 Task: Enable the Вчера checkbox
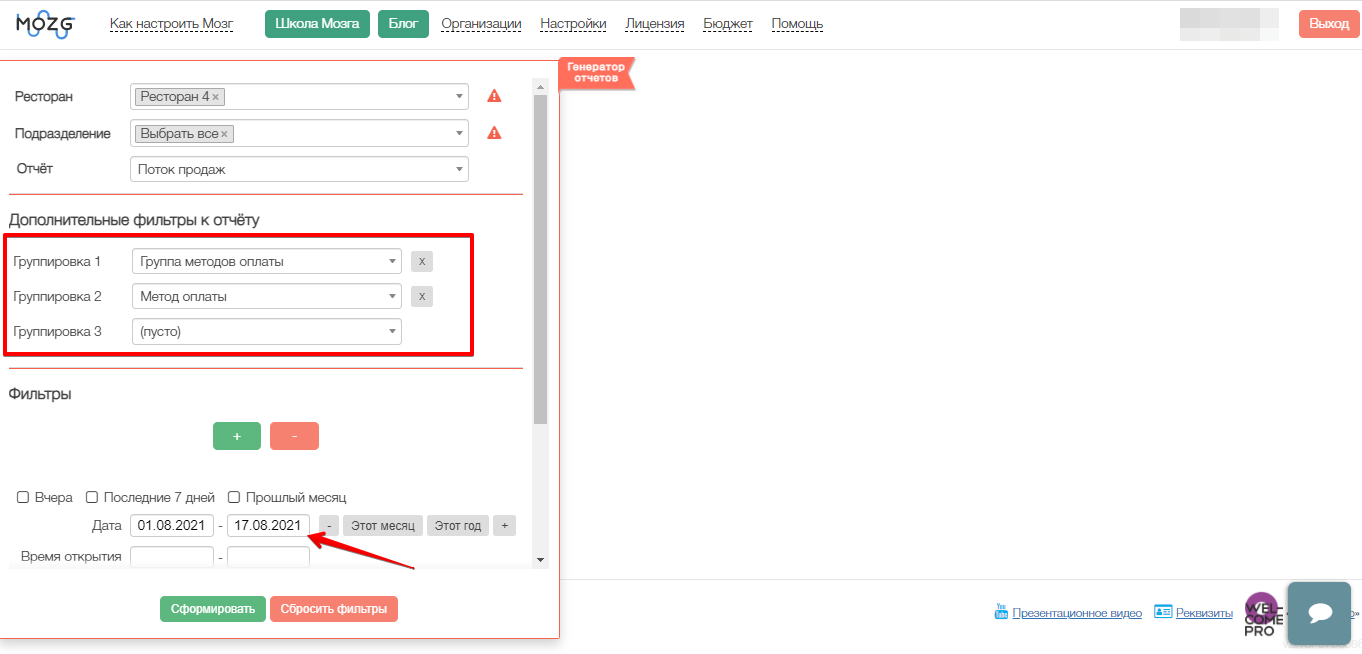[x=23, y=497]
